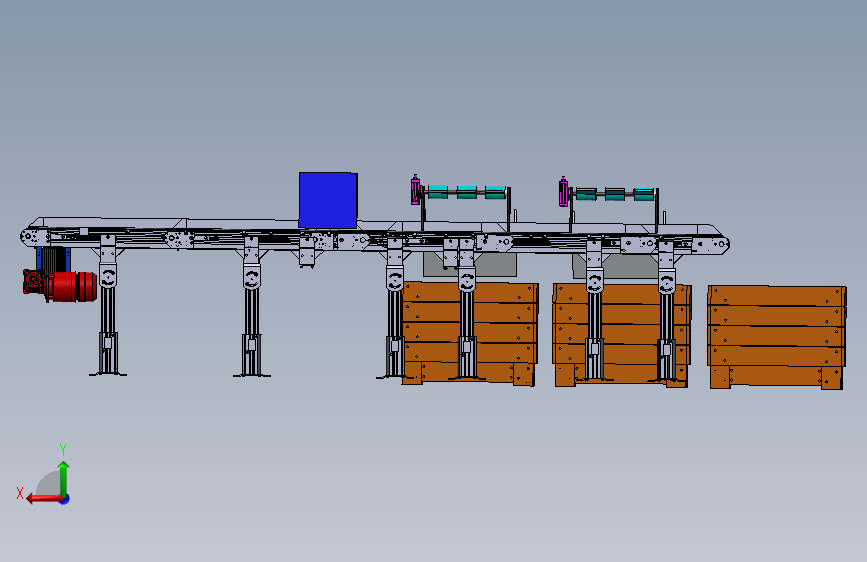Image resolution: width=867 pixels, height=562 pixels.
Task: Select the red gearbox left of motor
Action: tap(34, 282)
